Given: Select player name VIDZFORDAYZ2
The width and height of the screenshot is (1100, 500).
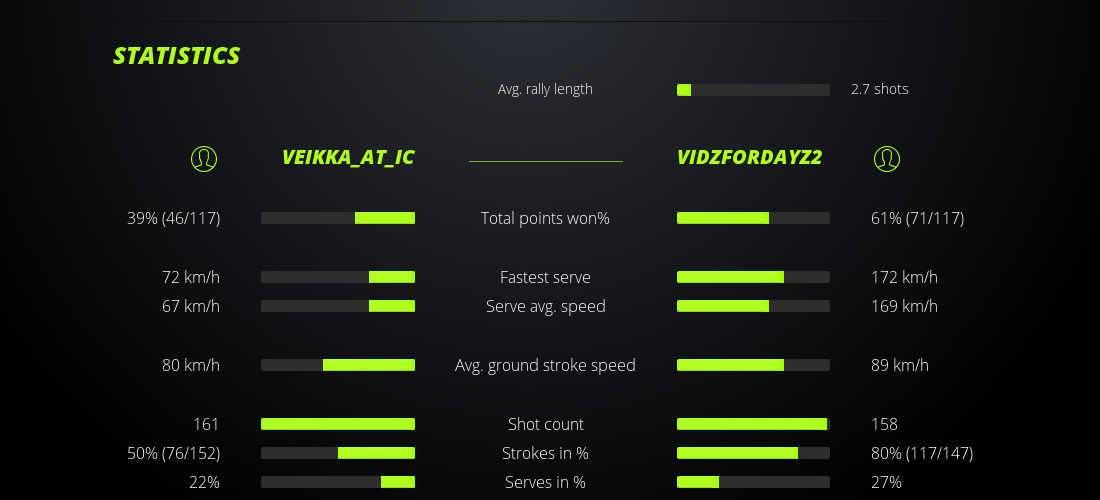Looking at the screenshot, I should (x=749, y=158).
